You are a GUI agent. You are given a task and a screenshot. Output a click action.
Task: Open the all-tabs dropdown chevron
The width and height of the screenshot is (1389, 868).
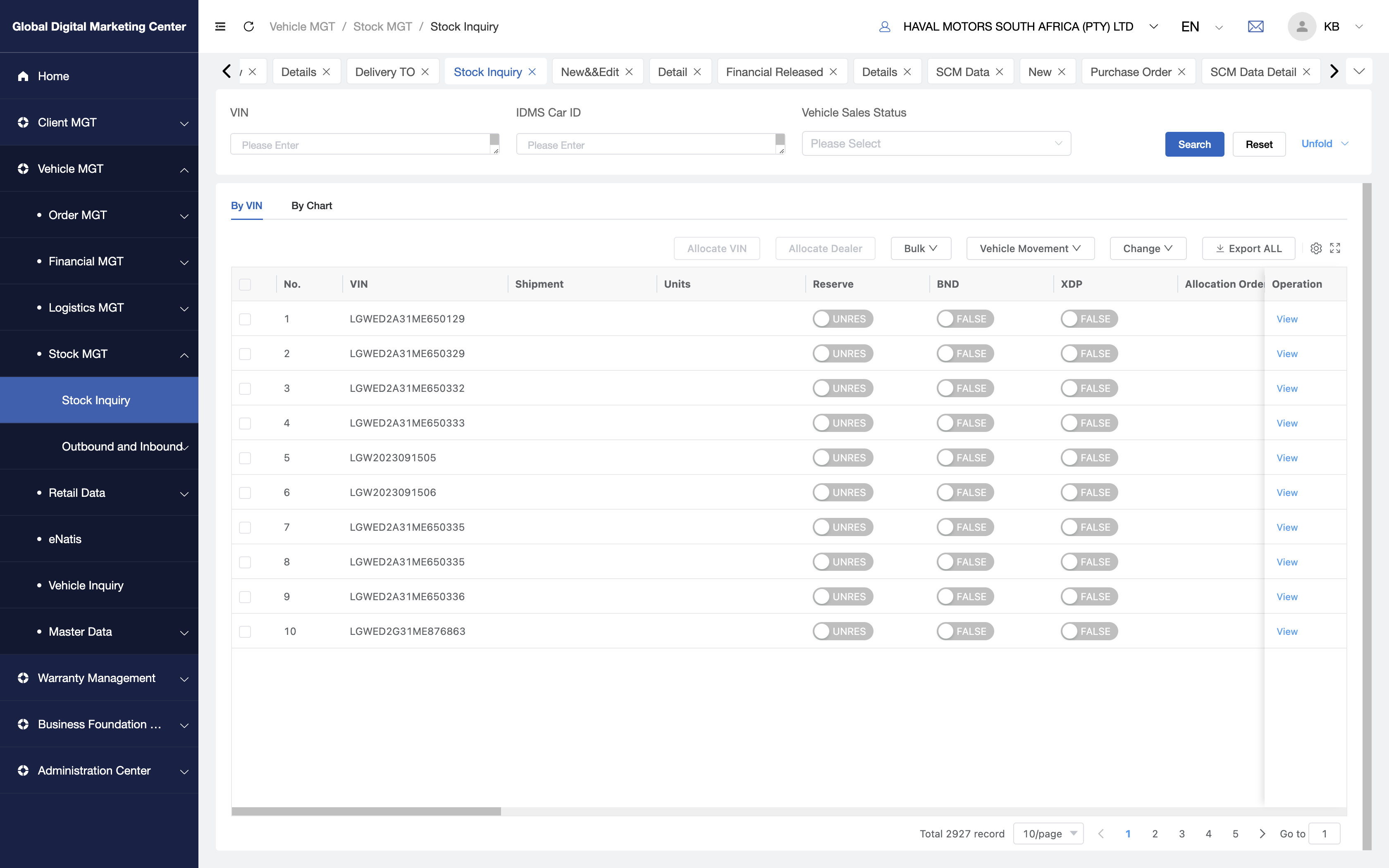pos(1359,72)
